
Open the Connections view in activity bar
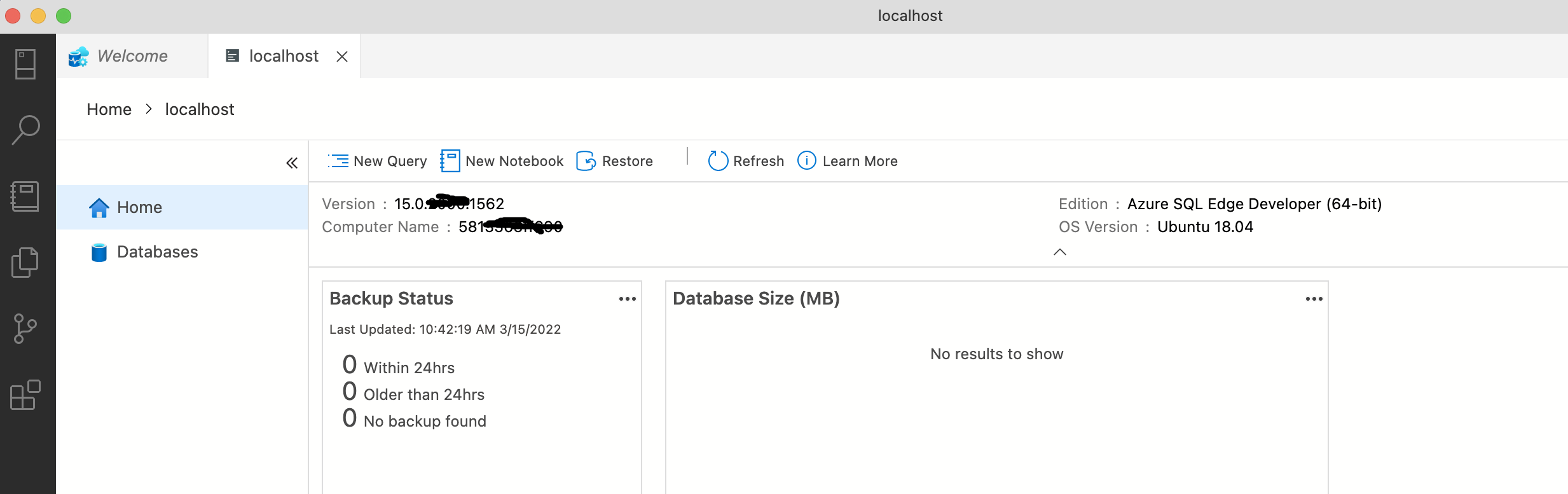coord(25,64)
